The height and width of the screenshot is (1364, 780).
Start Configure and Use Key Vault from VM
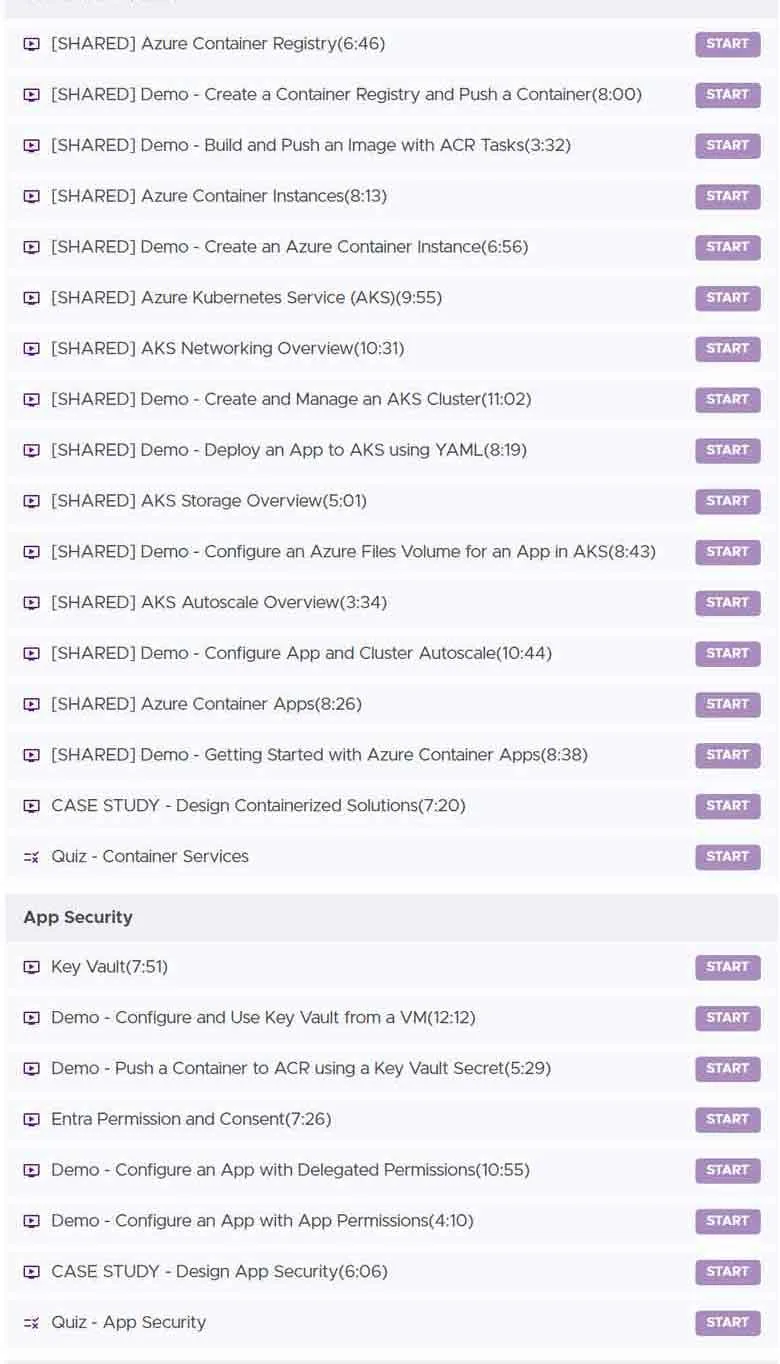point(728,1018)
